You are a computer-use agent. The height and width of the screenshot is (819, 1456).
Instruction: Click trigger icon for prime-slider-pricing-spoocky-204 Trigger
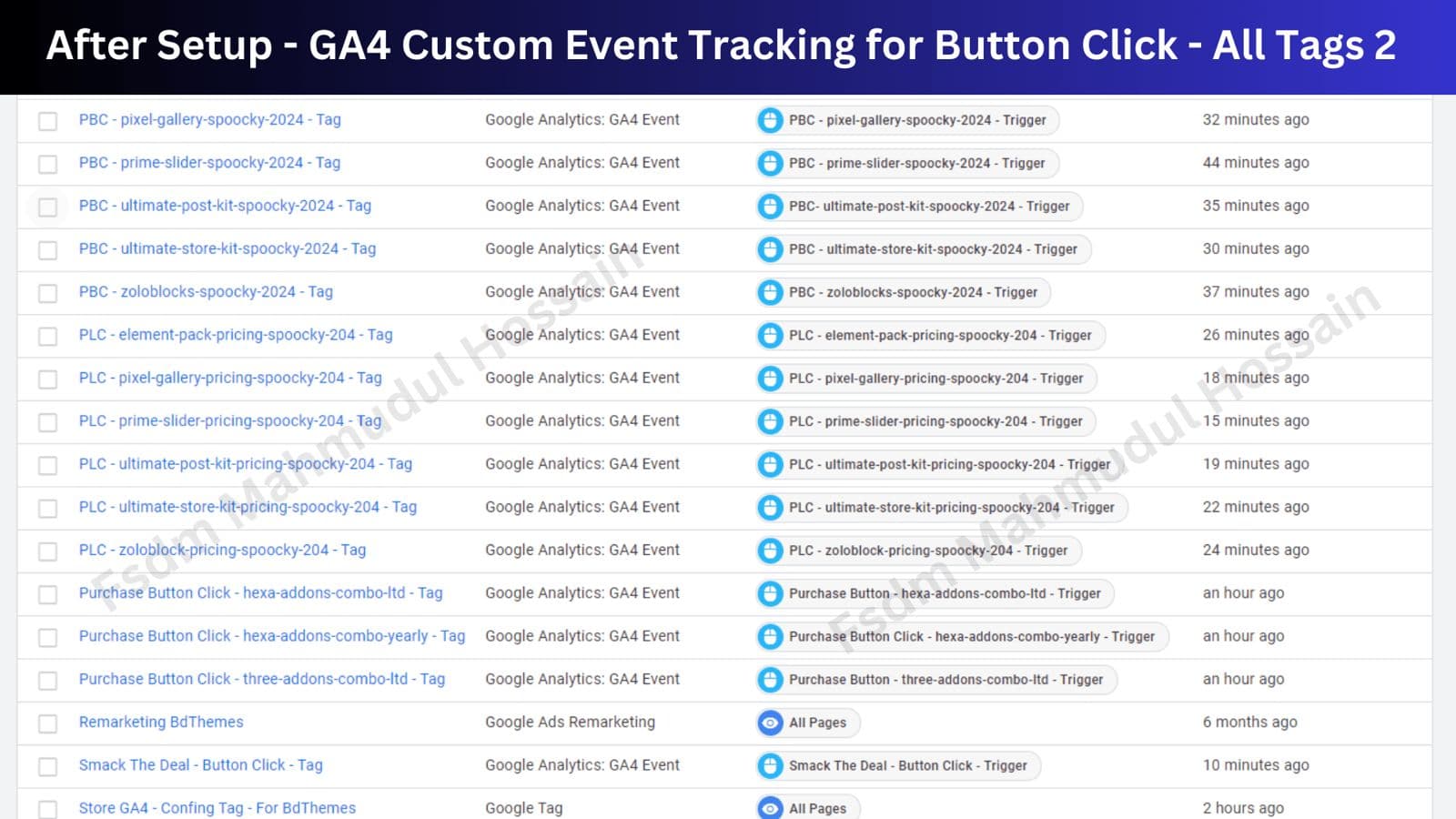click(771, 421)
